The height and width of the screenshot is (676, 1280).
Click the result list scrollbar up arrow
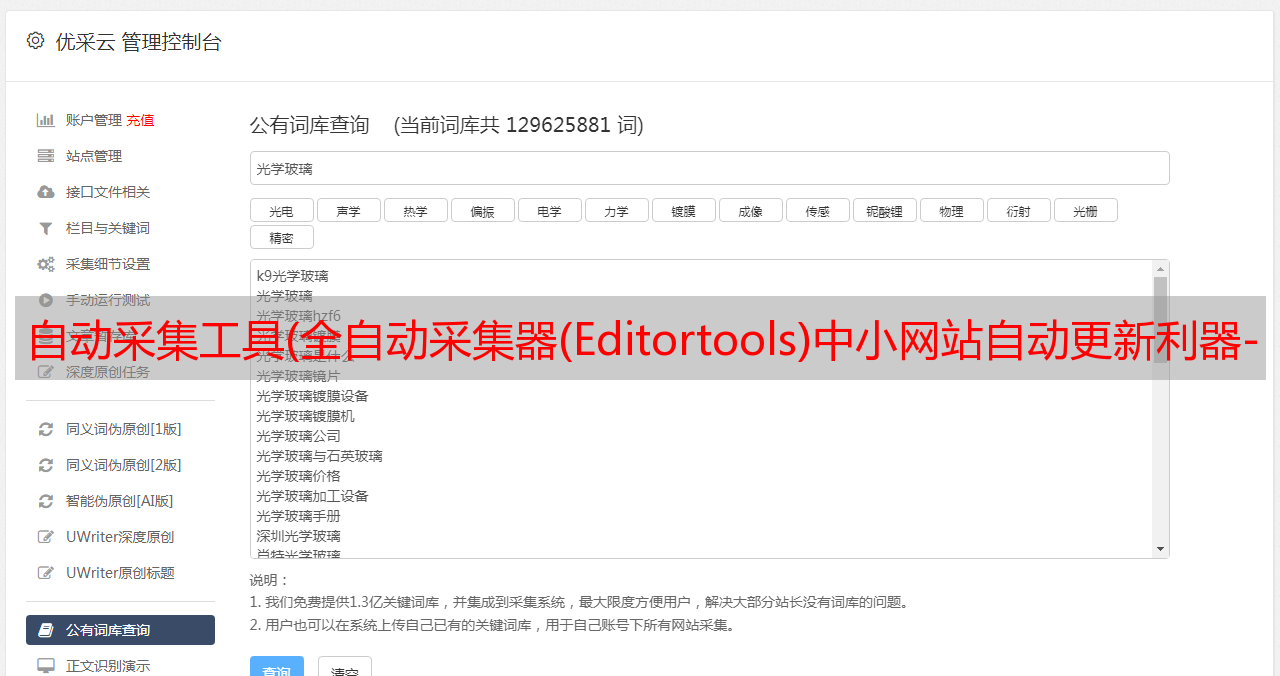point(1160,268)
